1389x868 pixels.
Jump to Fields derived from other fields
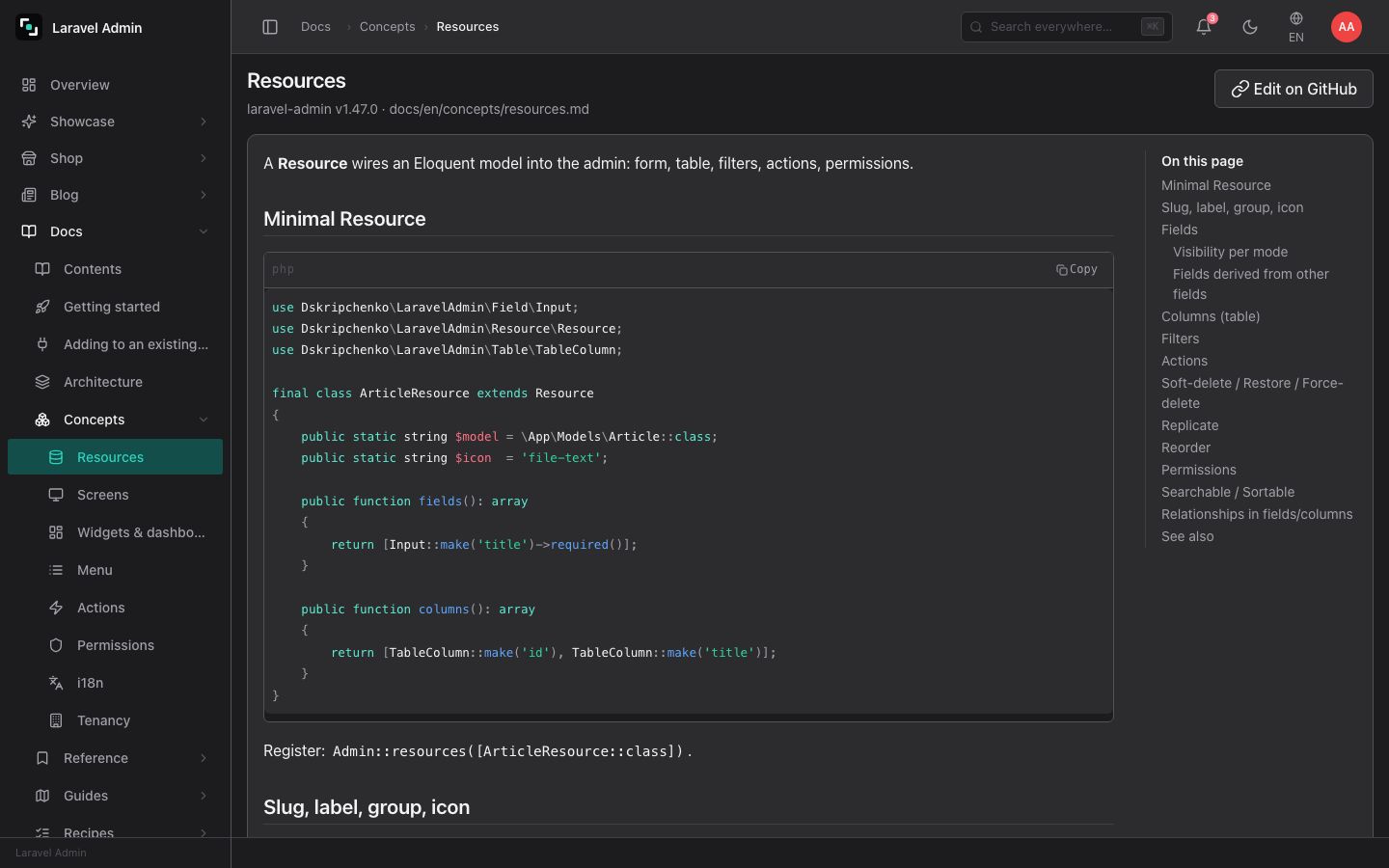coord(1250,284)
